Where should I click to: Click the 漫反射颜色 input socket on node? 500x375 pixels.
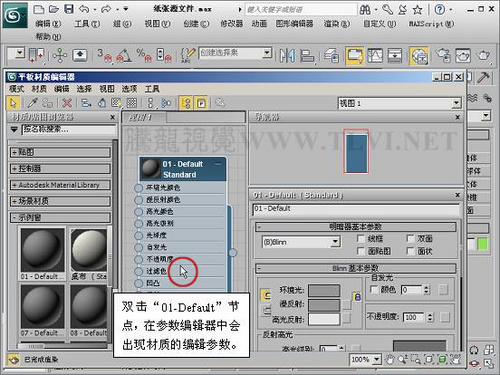tap(139, 200)
